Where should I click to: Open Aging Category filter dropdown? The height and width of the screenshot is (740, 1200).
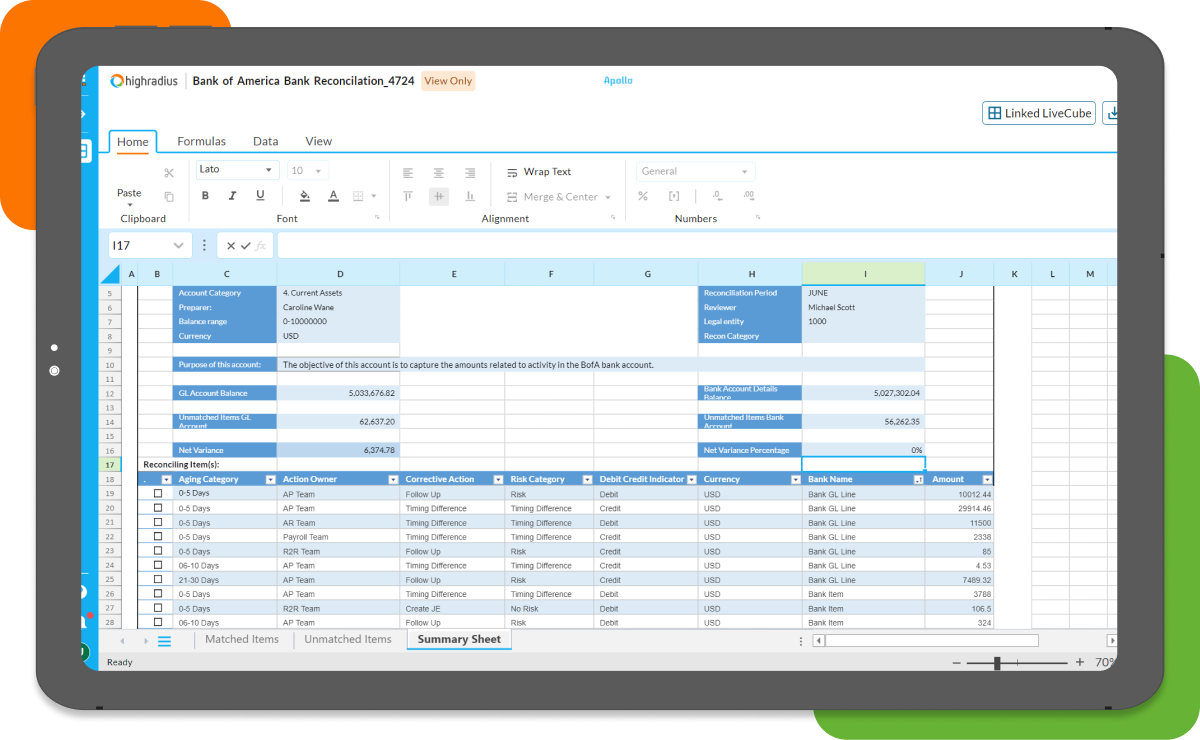pyautogui.click(x=270, y=480)
